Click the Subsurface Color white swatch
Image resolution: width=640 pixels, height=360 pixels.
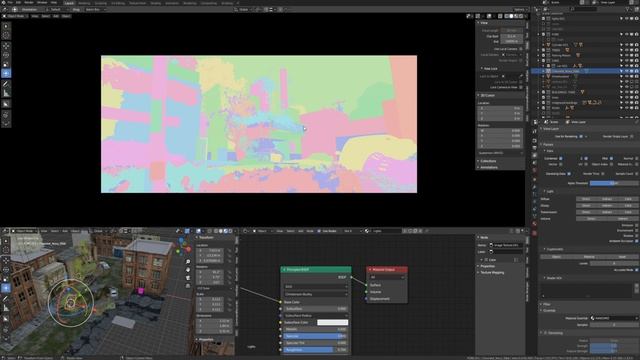click(333, 322)
